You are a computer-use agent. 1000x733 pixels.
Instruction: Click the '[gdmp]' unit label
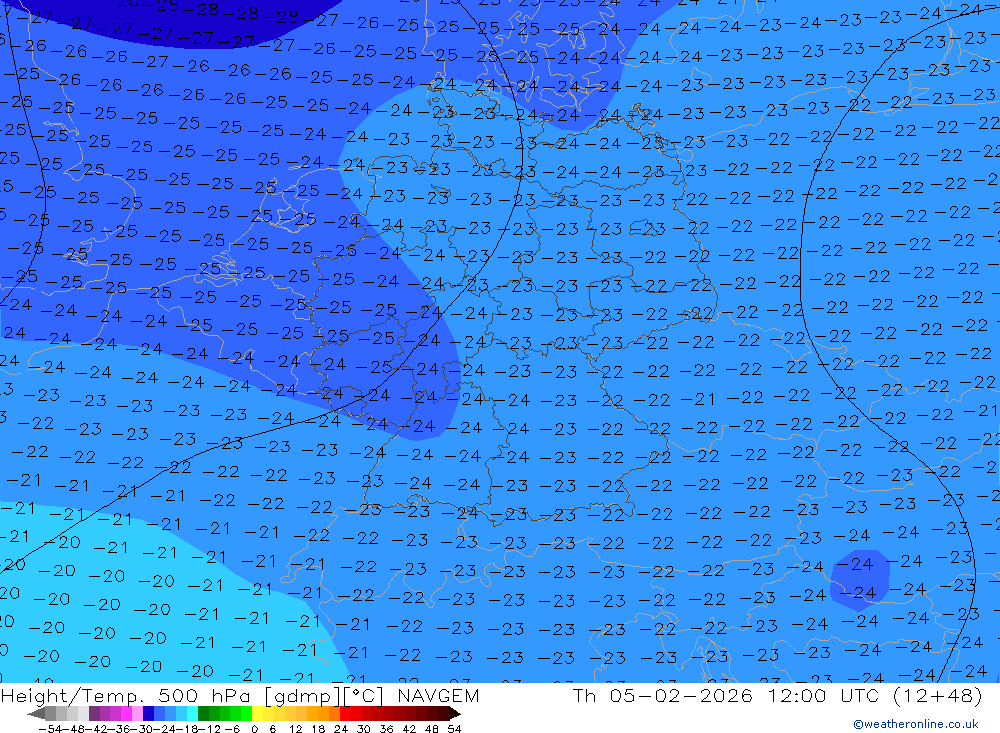pyautogui.click(x=304, y=696)
